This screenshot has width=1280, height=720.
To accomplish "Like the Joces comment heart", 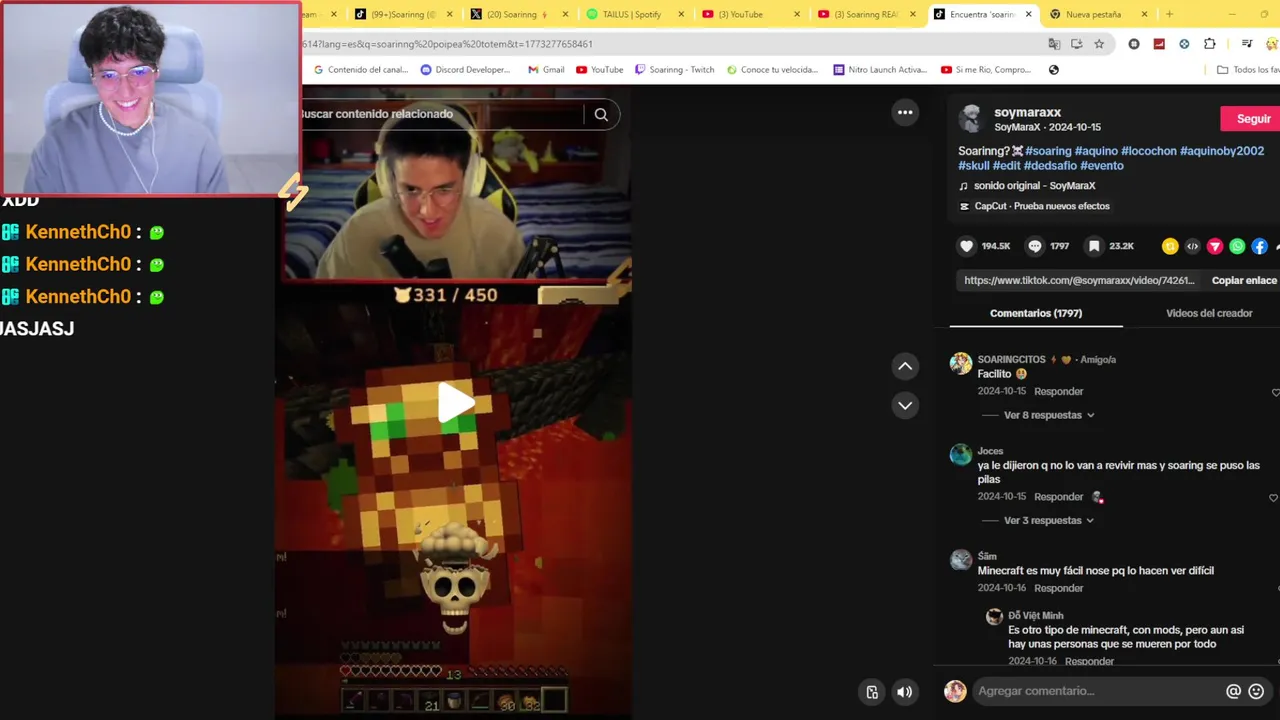I will (x=1275, y=497).
